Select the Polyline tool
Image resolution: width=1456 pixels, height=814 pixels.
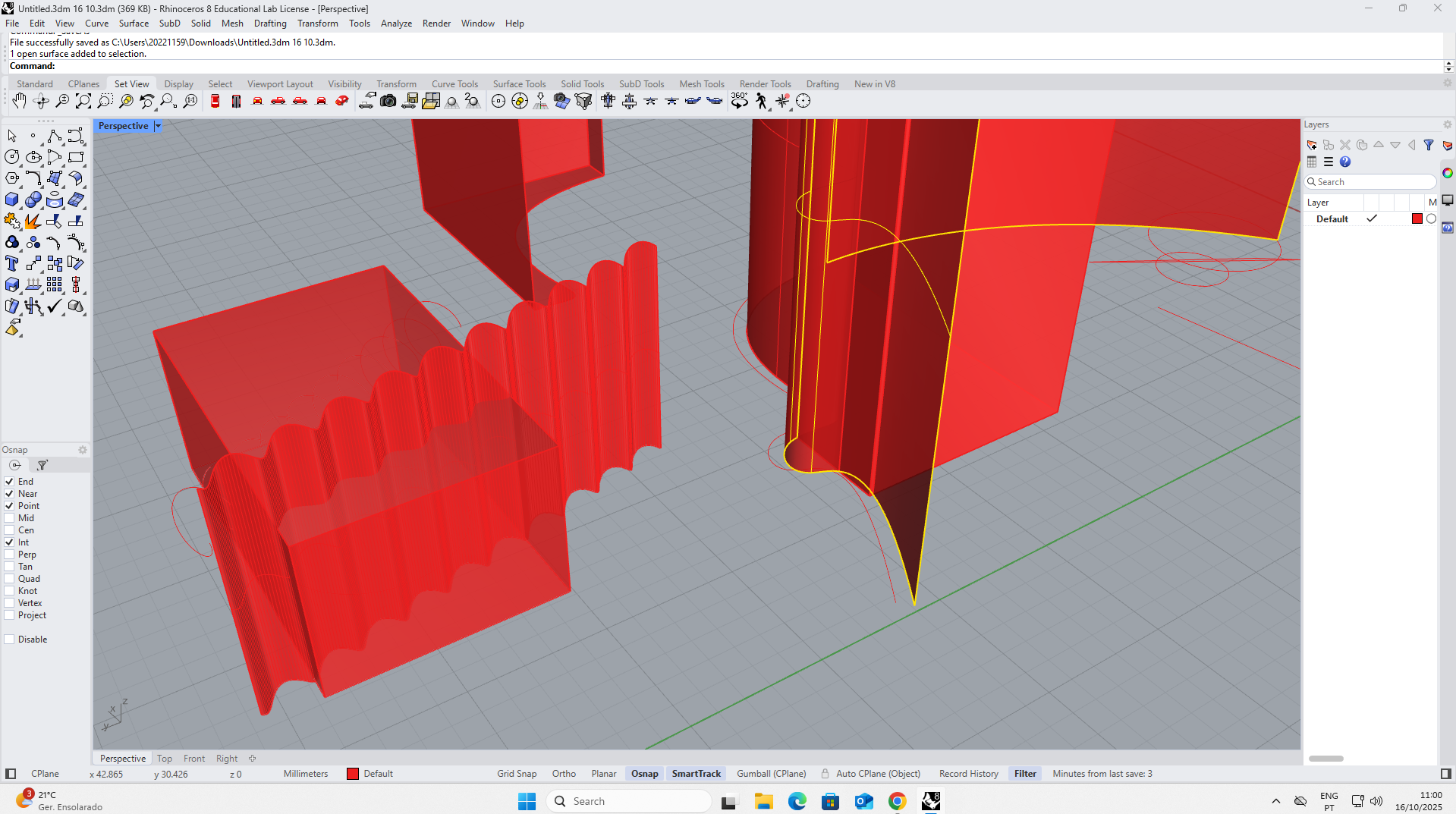coord(54,136)
